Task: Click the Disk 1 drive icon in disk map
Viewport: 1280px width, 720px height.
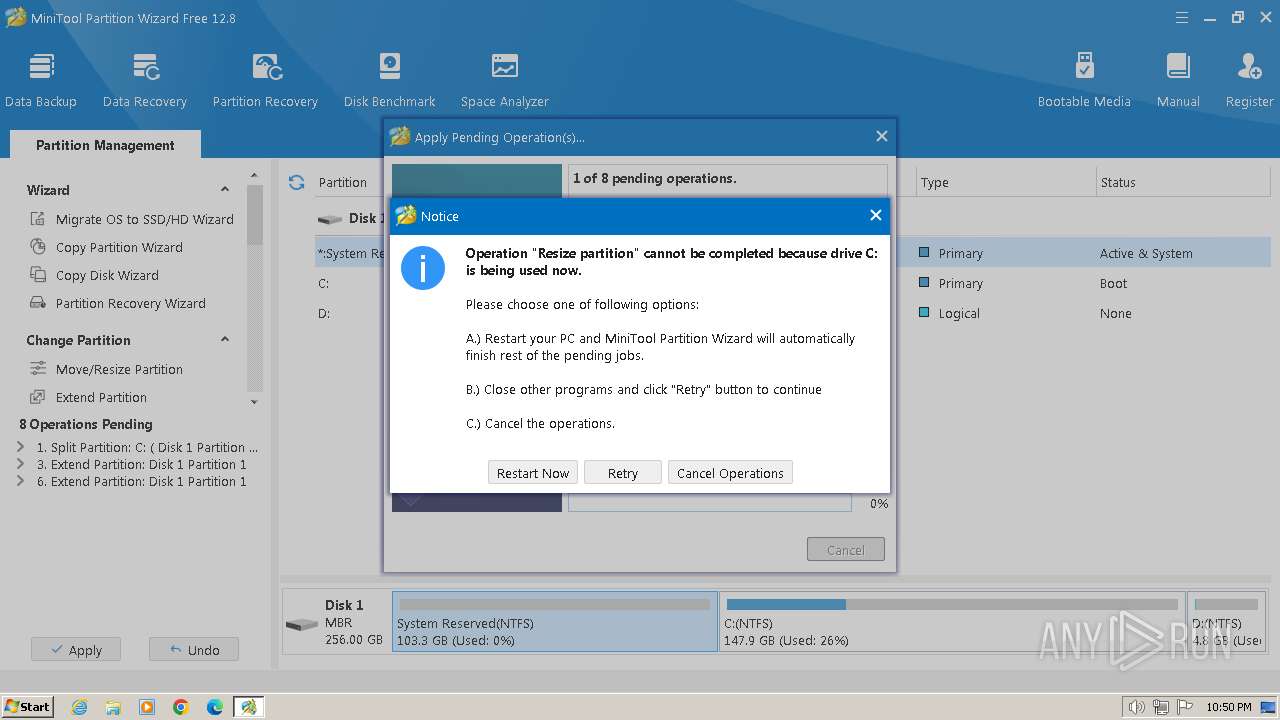Action: coord(302,625)
